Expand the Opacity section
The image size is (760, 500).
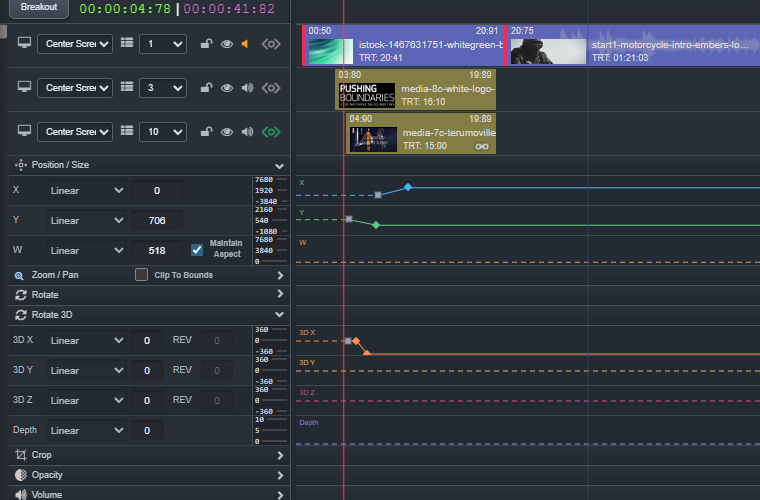(280, 475)
